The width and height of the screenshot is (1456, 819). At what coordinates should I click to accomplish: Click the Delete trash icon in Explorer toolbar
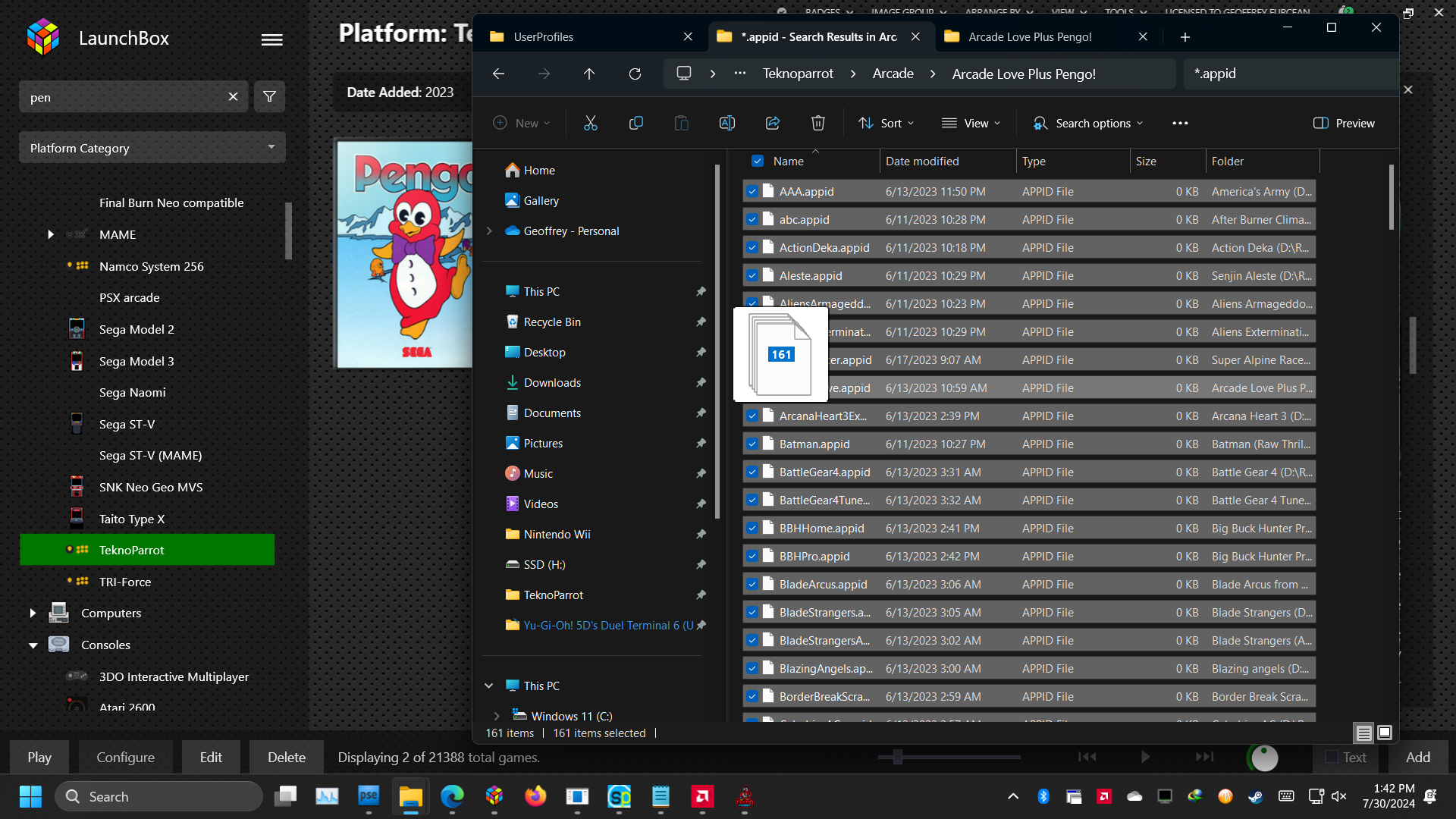[817, 123]
